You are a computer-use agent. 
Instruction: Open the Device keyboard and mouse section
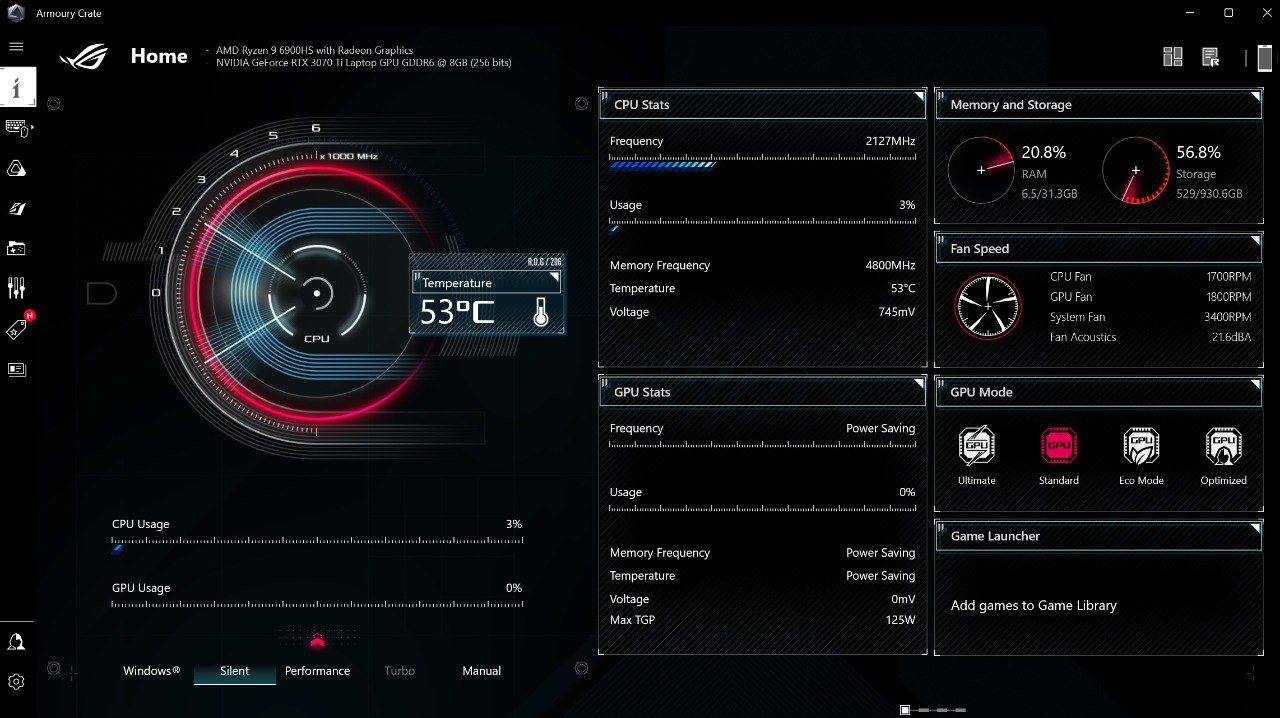17,128
